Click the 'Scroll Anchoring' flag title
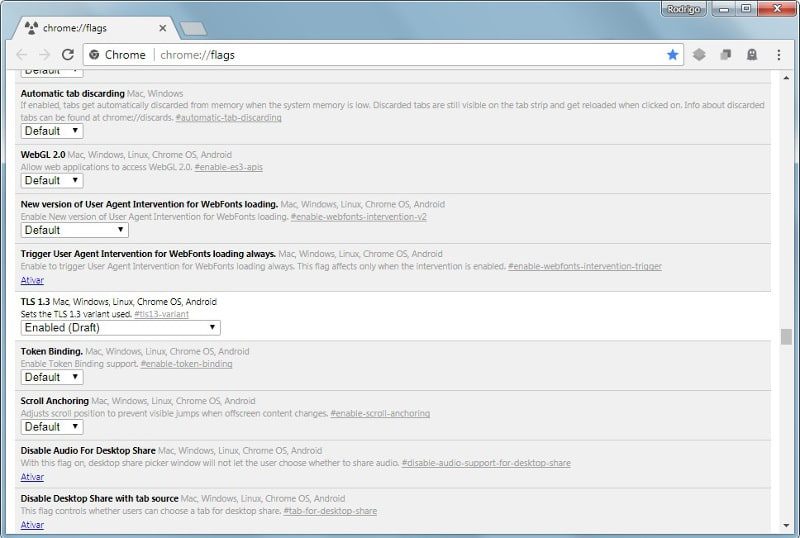This screenshot has height=538, width=800. click(55, 401)
